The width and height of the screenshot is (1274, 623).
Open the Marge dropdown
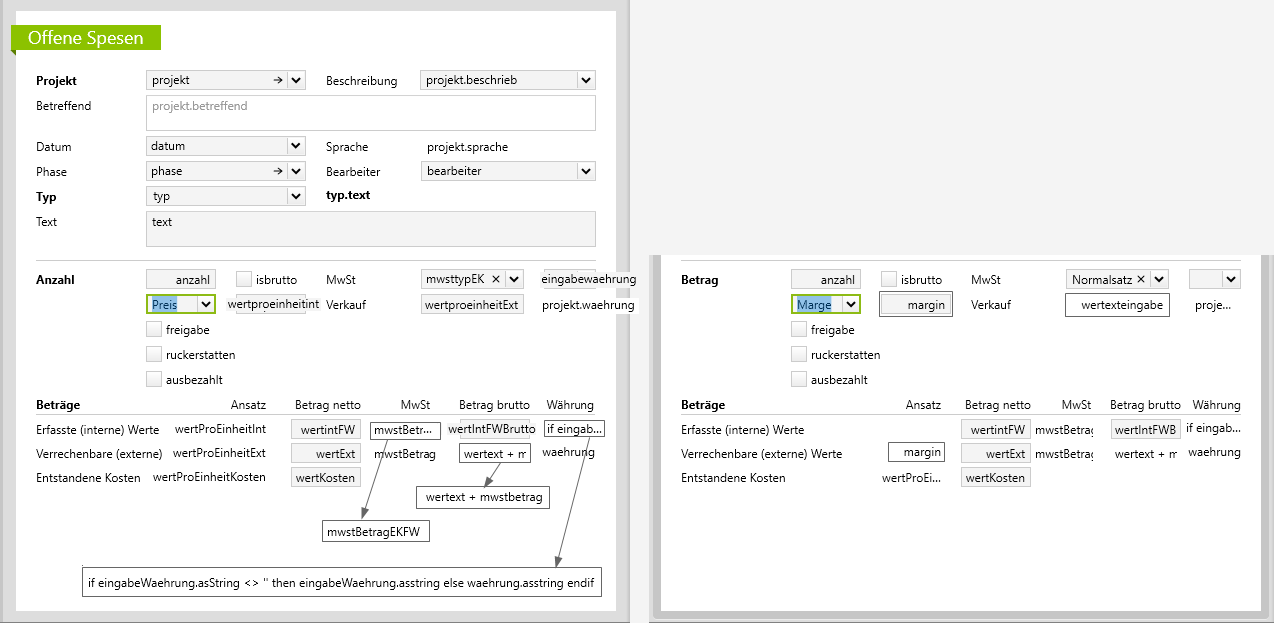[x=851, y=305]
